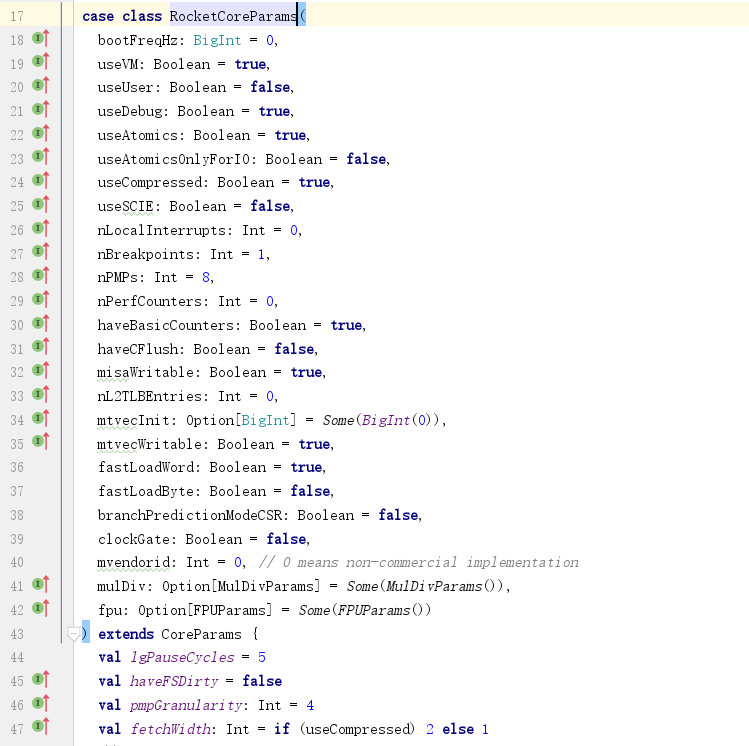749x746 pixels.
Task: Click the clockGate parameter name
Action: (133, 539)
